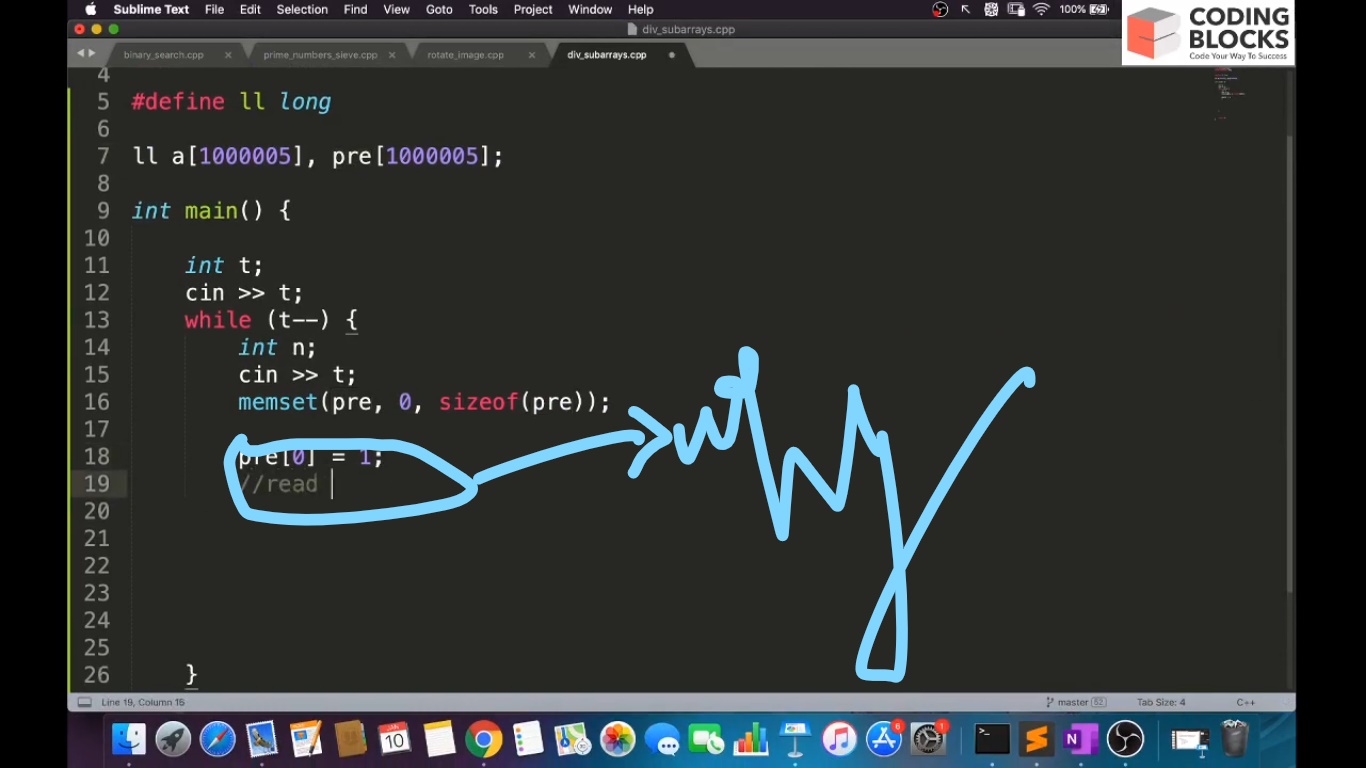Open Safari from the dock

217,740
